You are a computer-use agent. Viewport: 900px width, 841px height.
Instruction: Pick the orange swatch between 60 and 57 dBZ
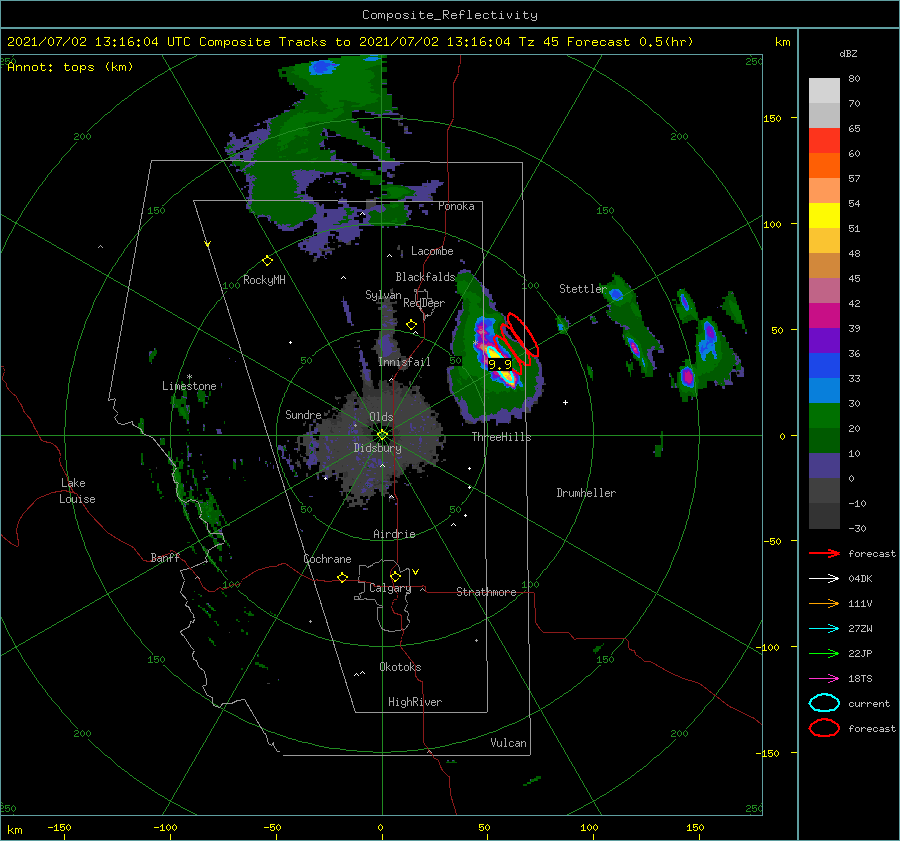pos(824,166)
